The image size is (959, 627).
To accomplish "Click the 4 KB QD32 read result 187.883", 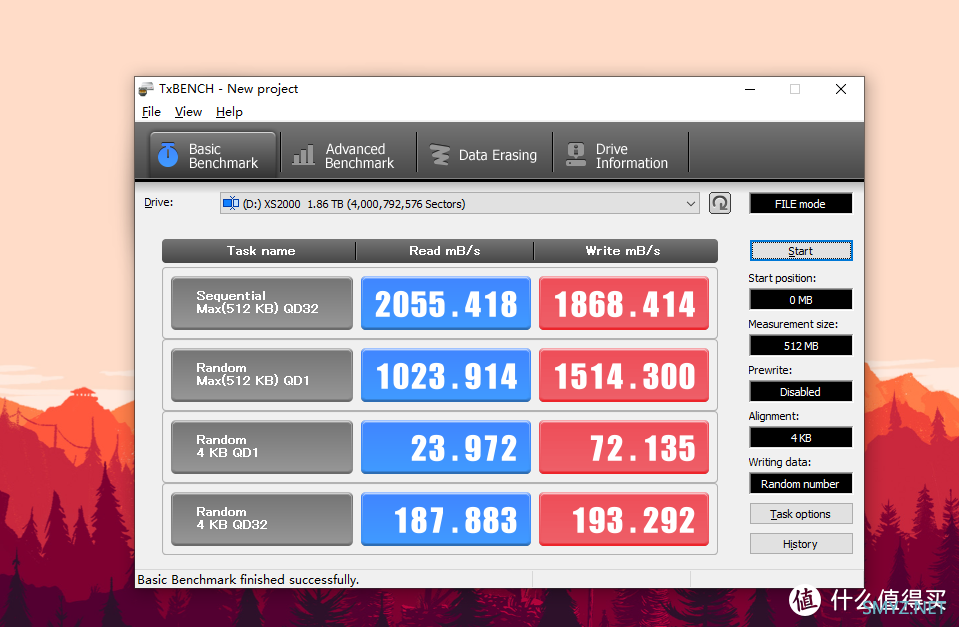I will click(446, 519).
